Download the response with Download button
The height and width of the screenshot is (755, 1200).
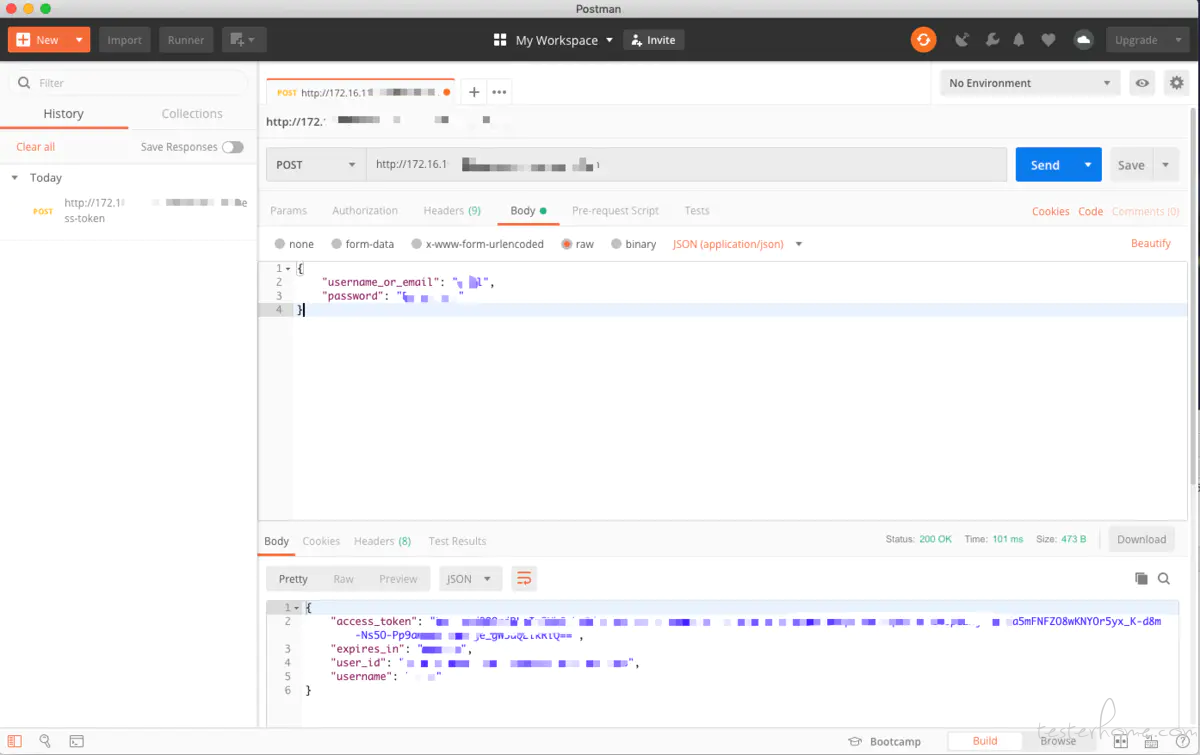(1141, 539)
